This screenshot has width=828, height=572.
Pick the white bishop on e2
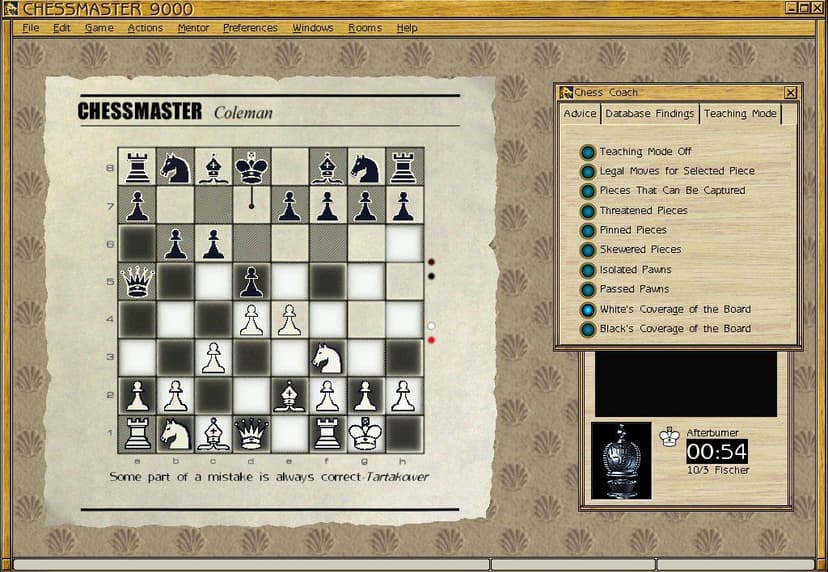point(289,396)
